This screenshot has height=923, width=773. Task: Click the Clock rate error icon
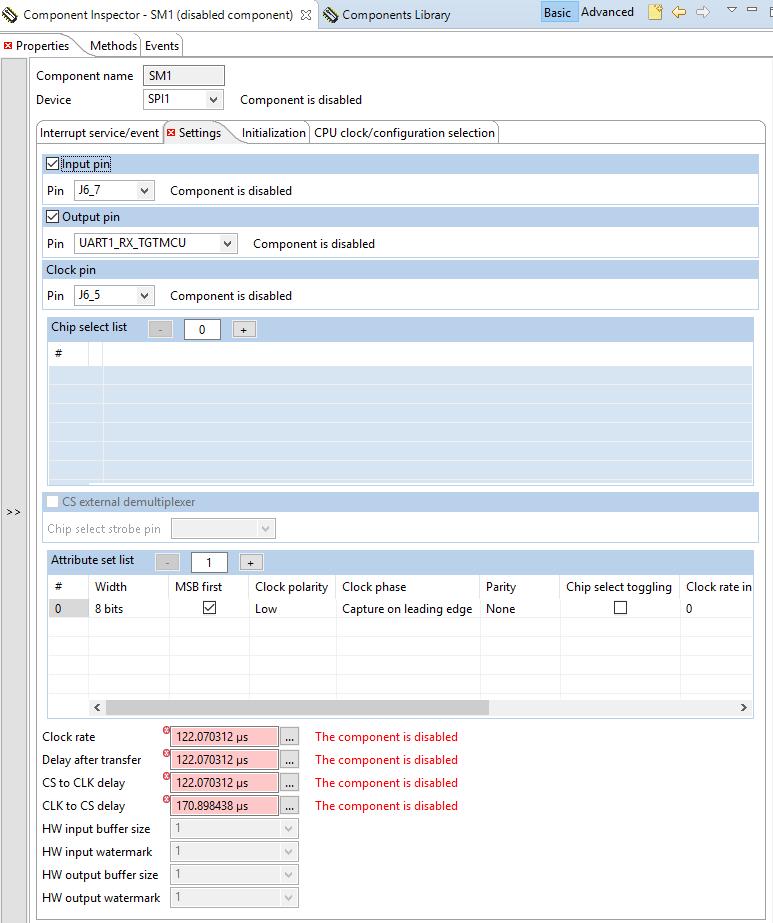point(166,730)
